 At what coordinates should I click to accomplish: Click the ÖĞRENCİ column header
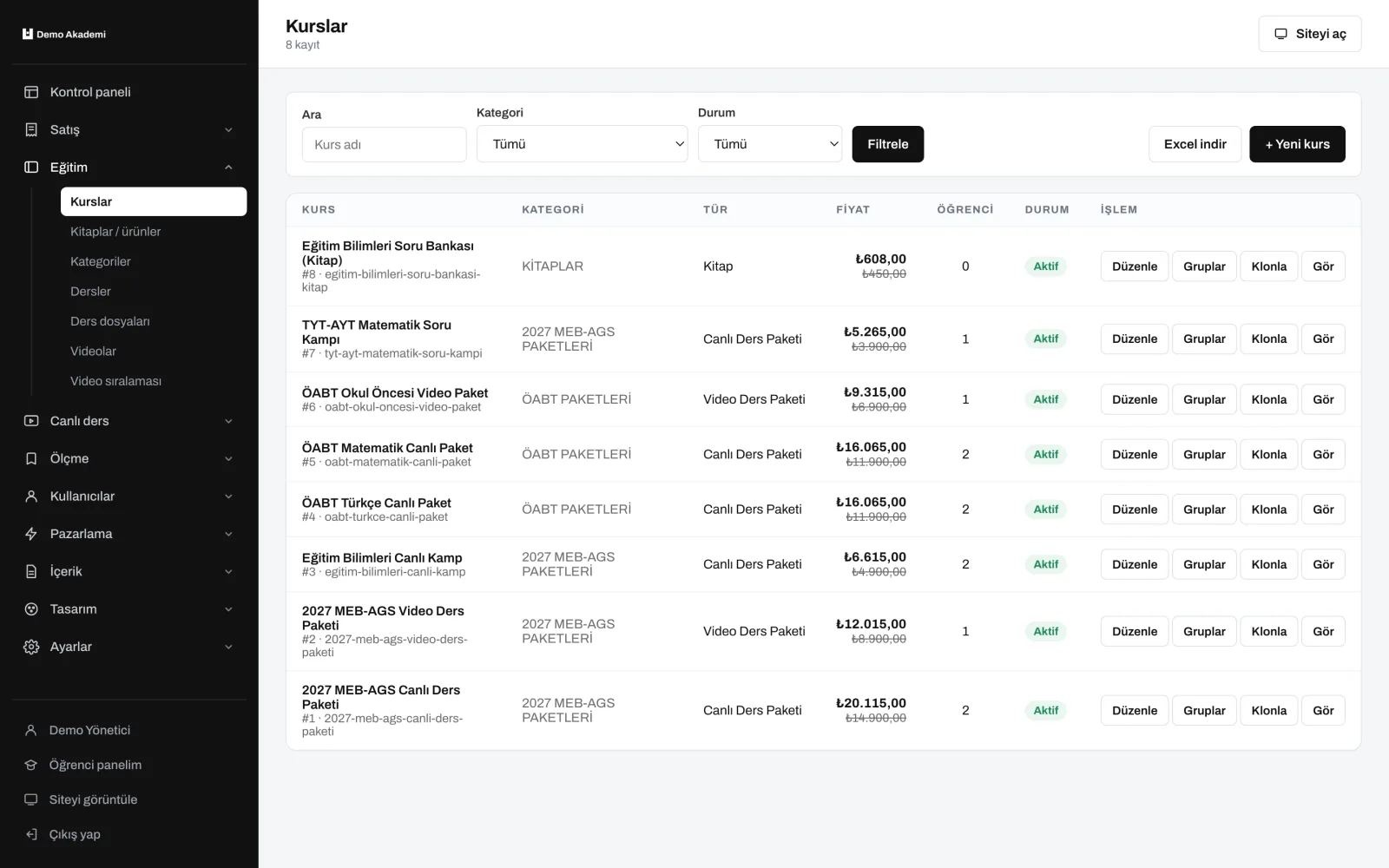[x=965, y=210]
